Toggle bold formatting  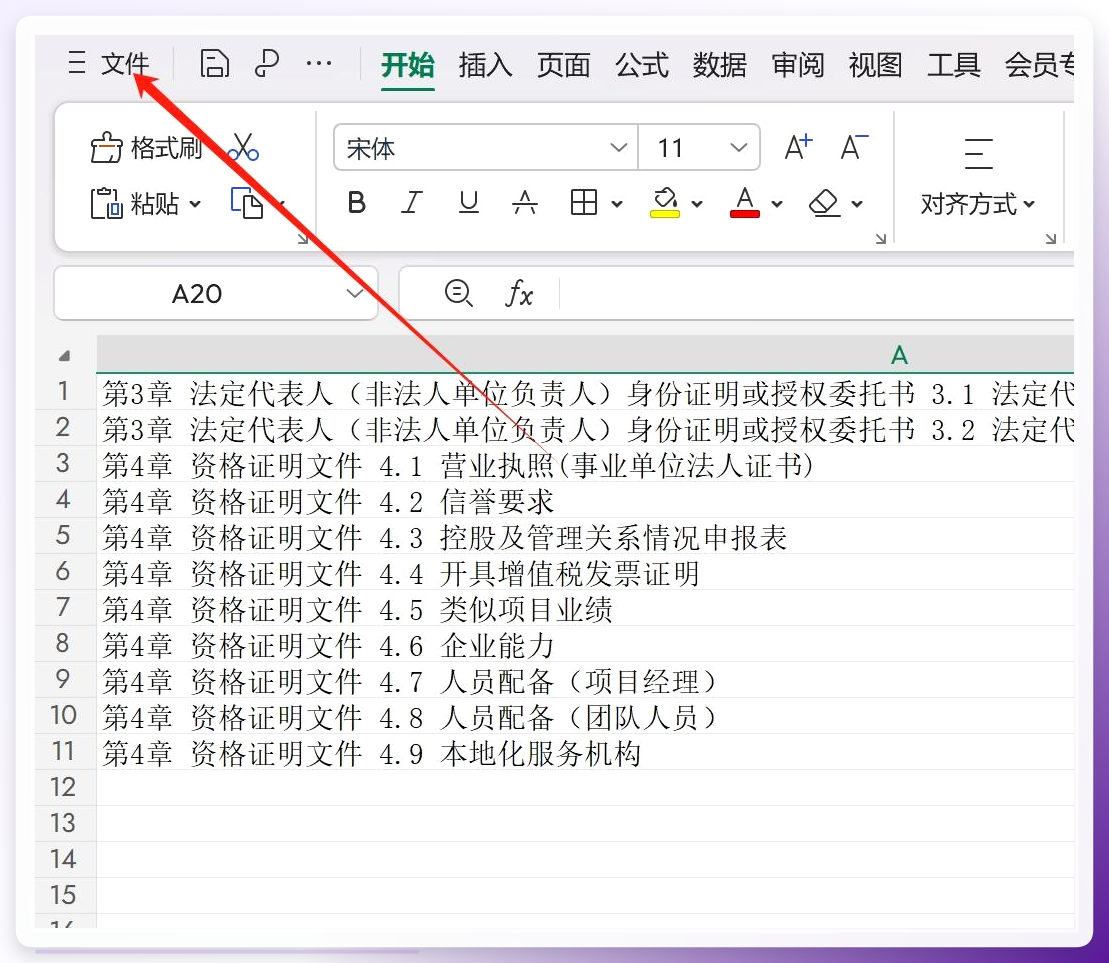click(x=356, y=203)
